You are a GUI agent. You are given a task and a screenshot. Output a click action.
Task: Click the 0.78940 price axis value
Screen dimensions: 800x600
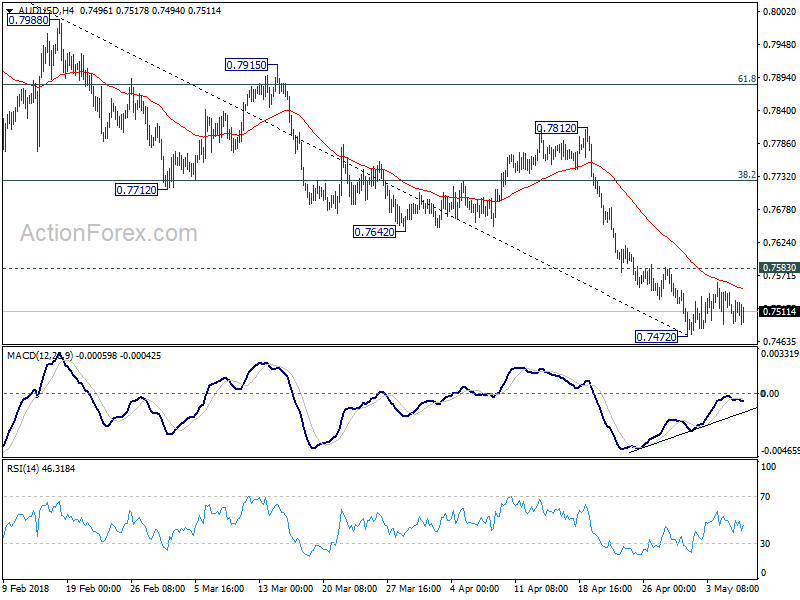point(779,78)
